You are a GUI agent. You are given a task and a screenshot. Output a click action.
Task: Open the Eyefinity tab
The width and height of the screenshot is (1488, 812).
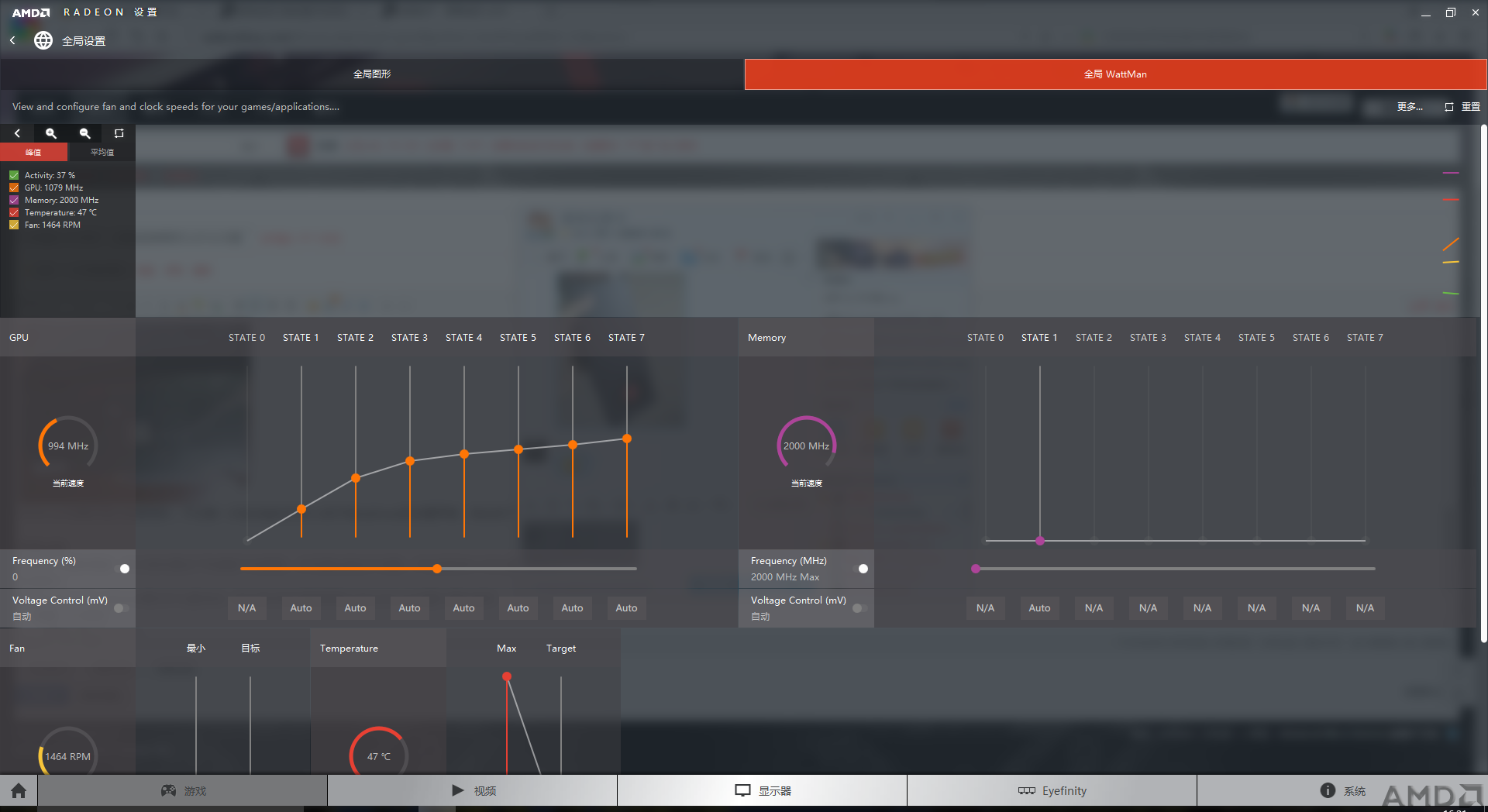point(1052,790)
